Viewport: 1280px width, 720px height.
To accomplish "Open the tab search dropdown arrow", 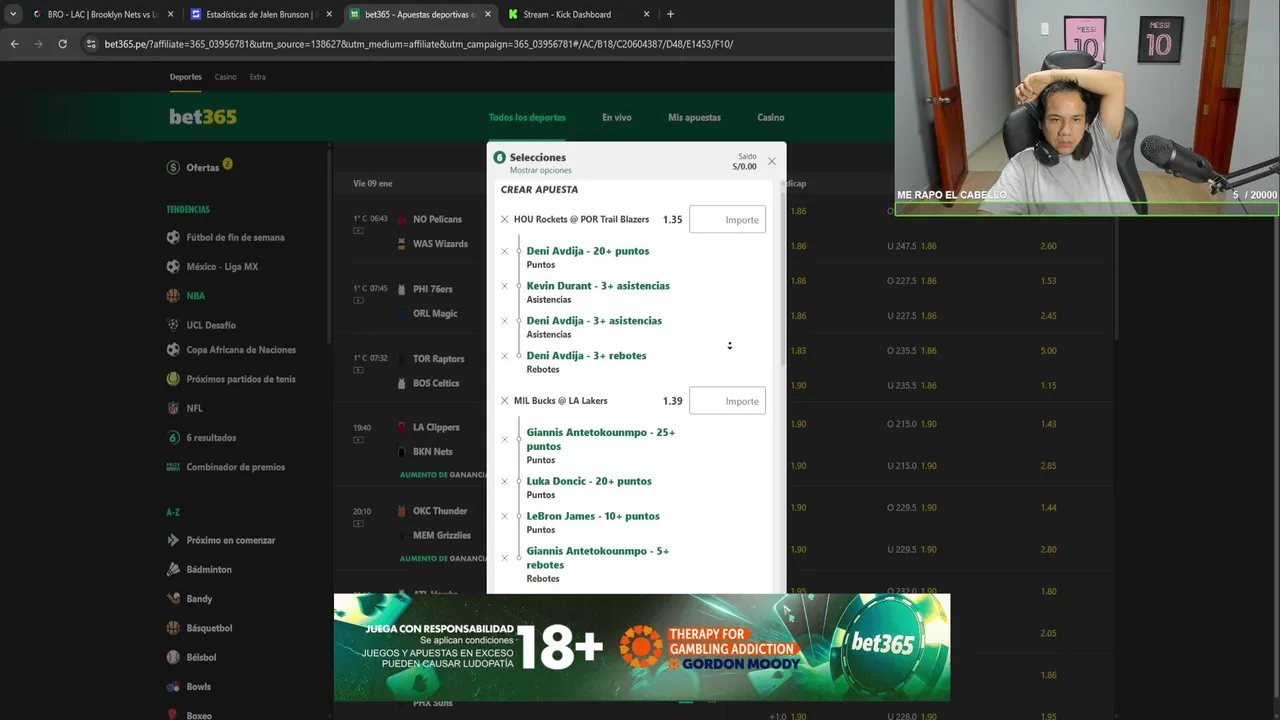I will 13,14.
